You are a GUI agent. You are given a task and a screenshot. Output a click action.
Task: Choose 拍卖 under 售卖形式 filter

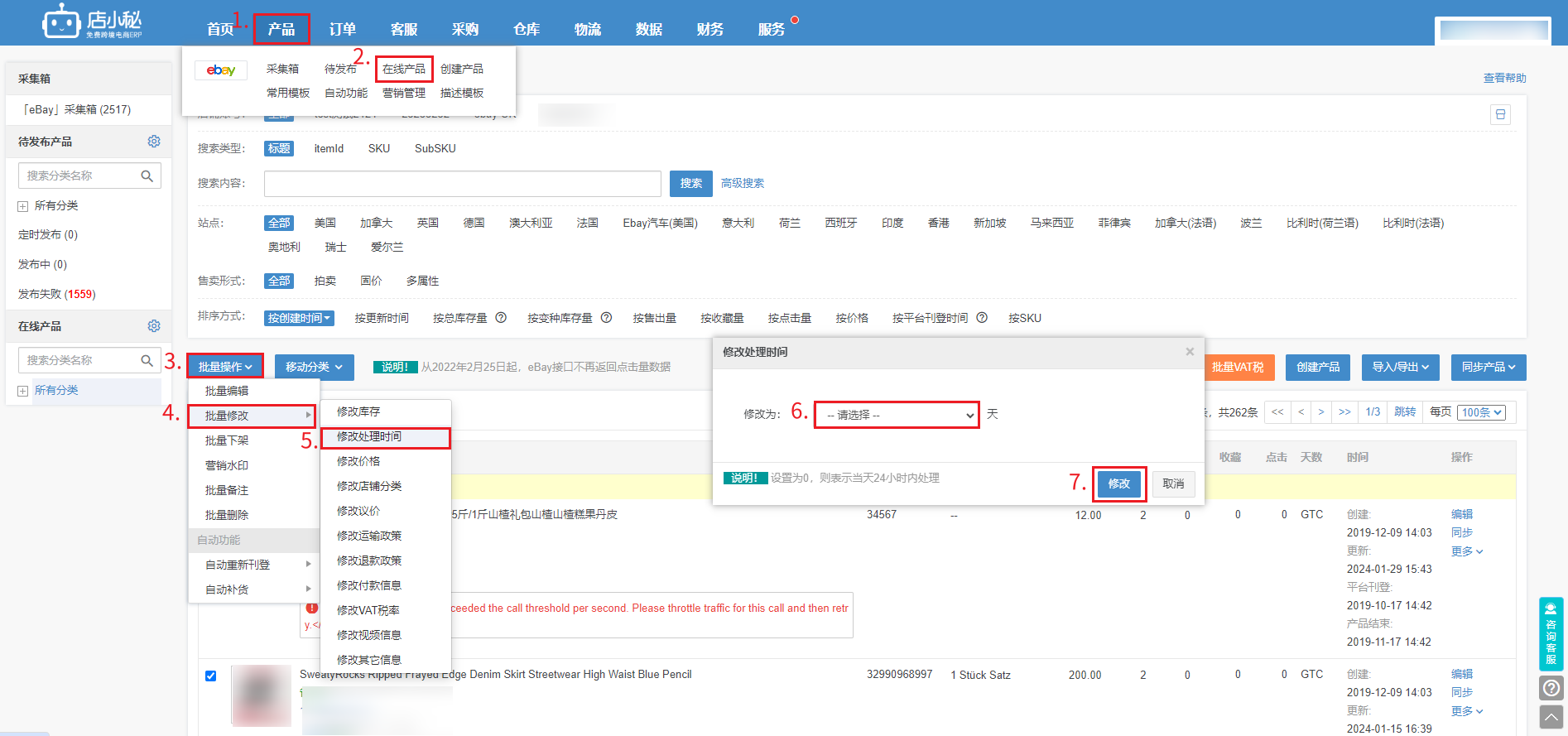click(x=325, y=281)
